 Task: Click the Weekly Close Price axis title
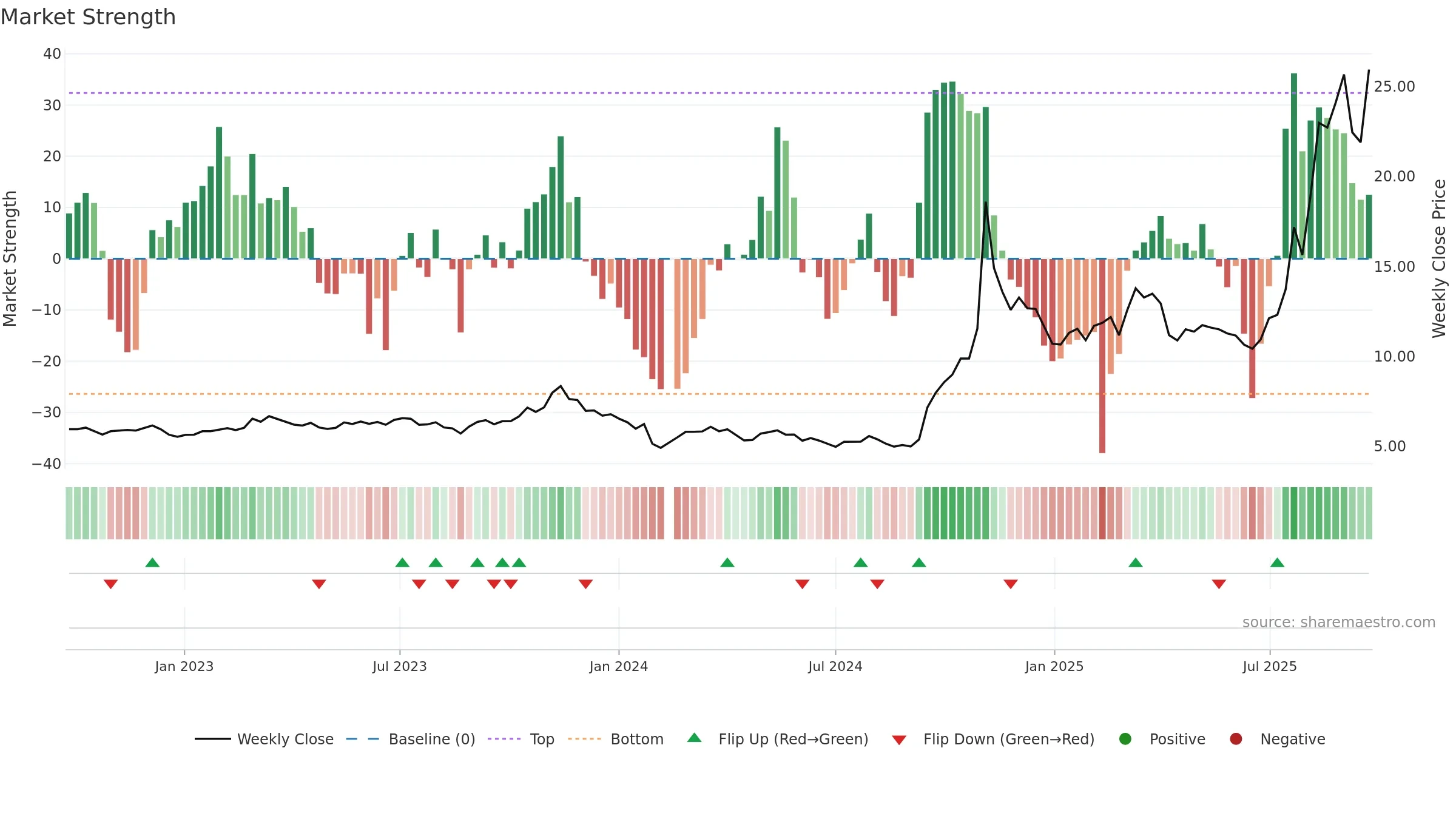click(x=1439, y=258)
